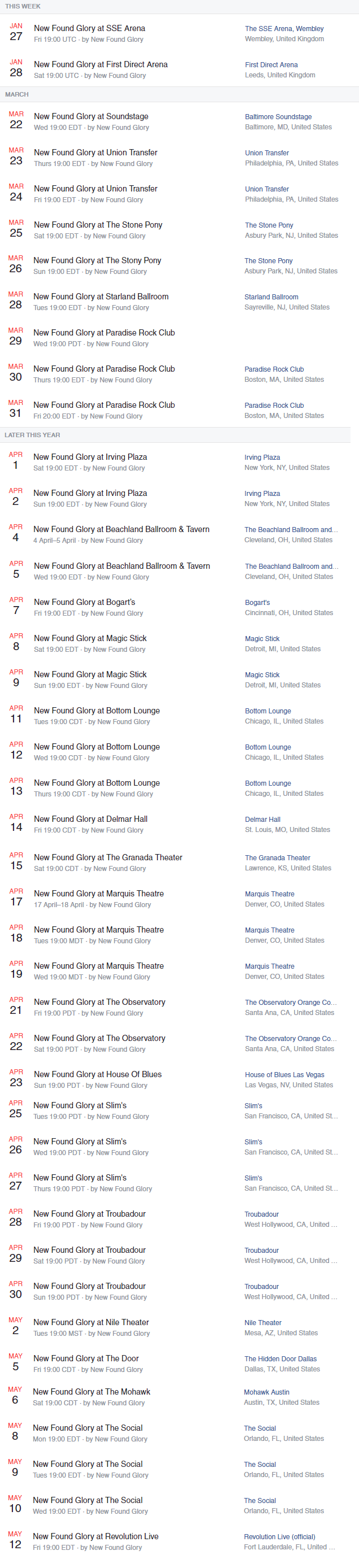Open the House of Blues Las Vegas link

pyautogui.click(x=284, y=1074)
